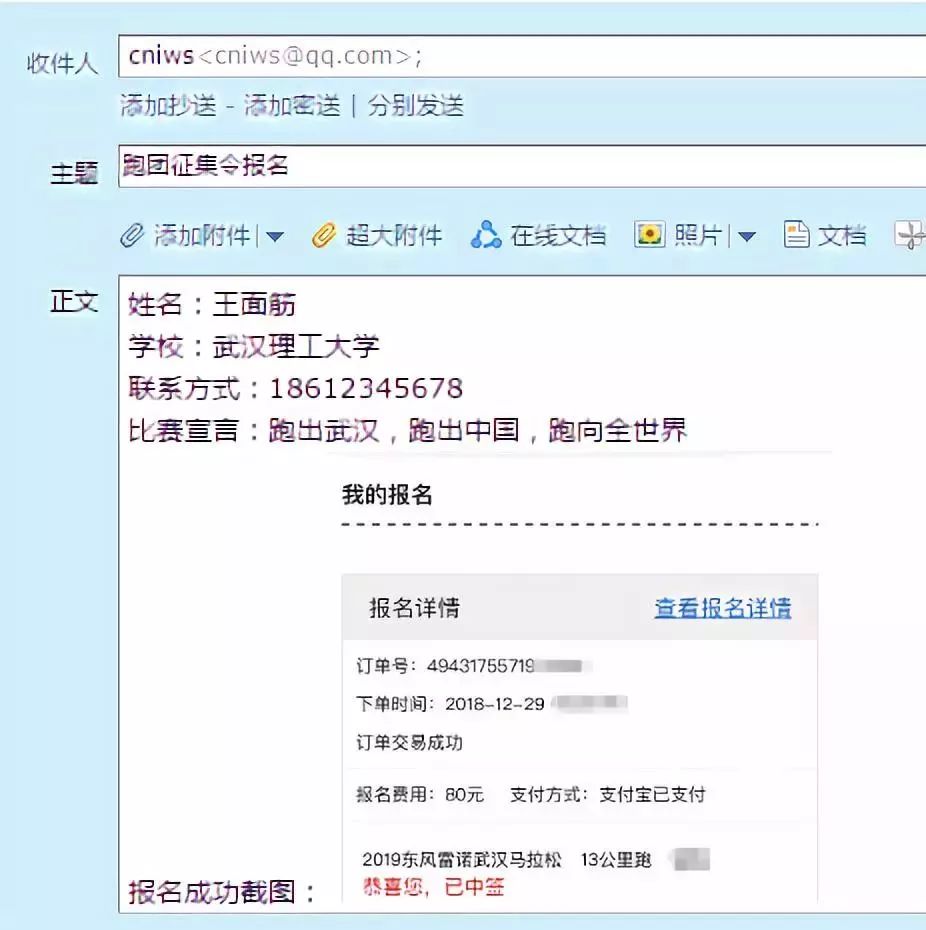Click the 收件人 label
926x930 pixels.
click(x=62, y=63)
